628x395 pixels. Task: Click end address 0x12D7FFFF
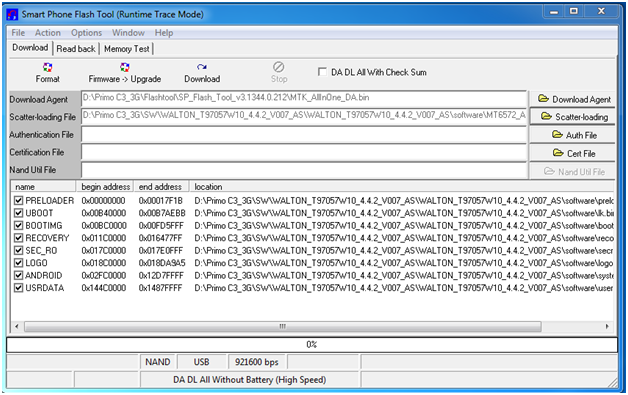(x=161, y=275)
